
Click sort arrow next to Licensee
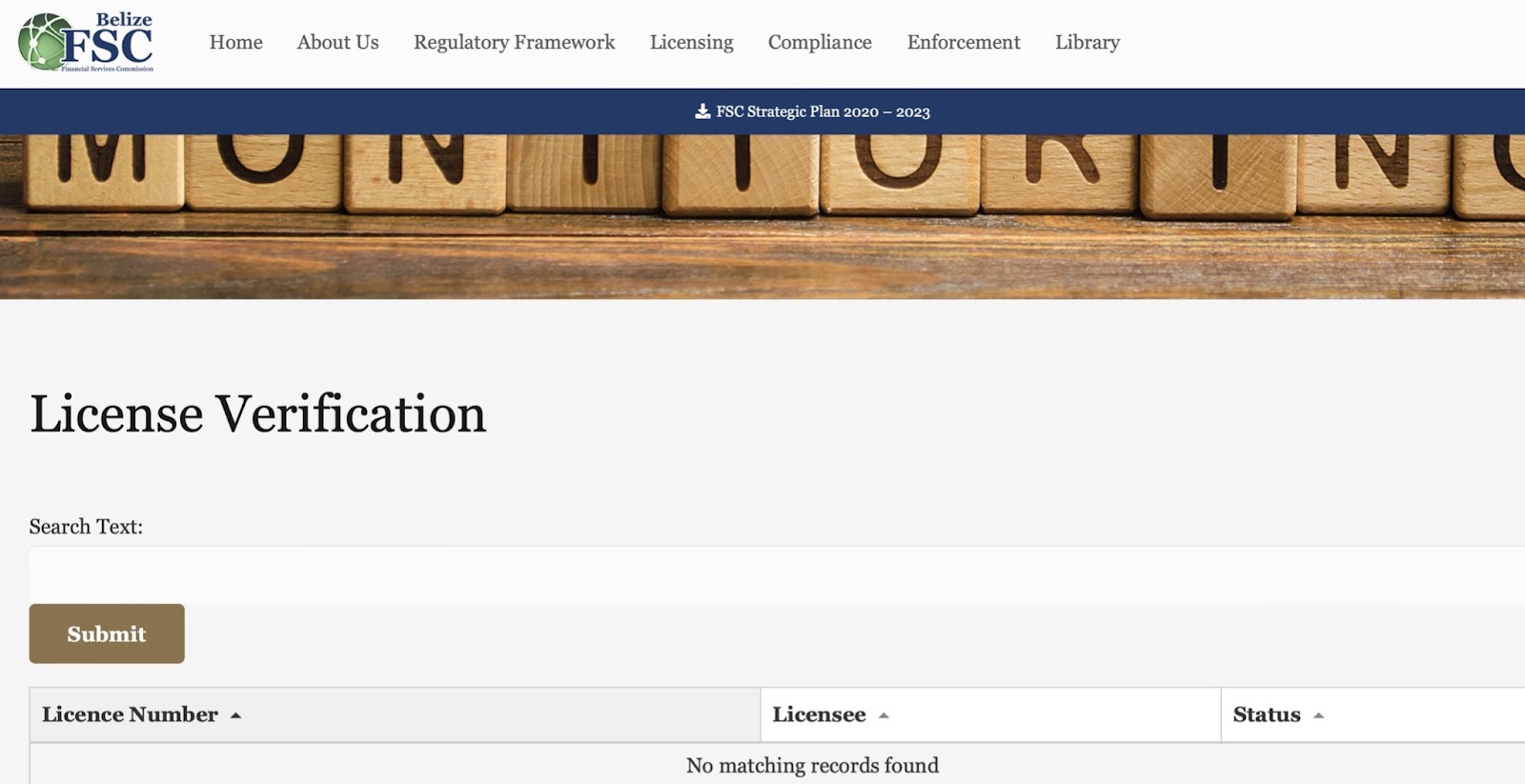(884, 715)
